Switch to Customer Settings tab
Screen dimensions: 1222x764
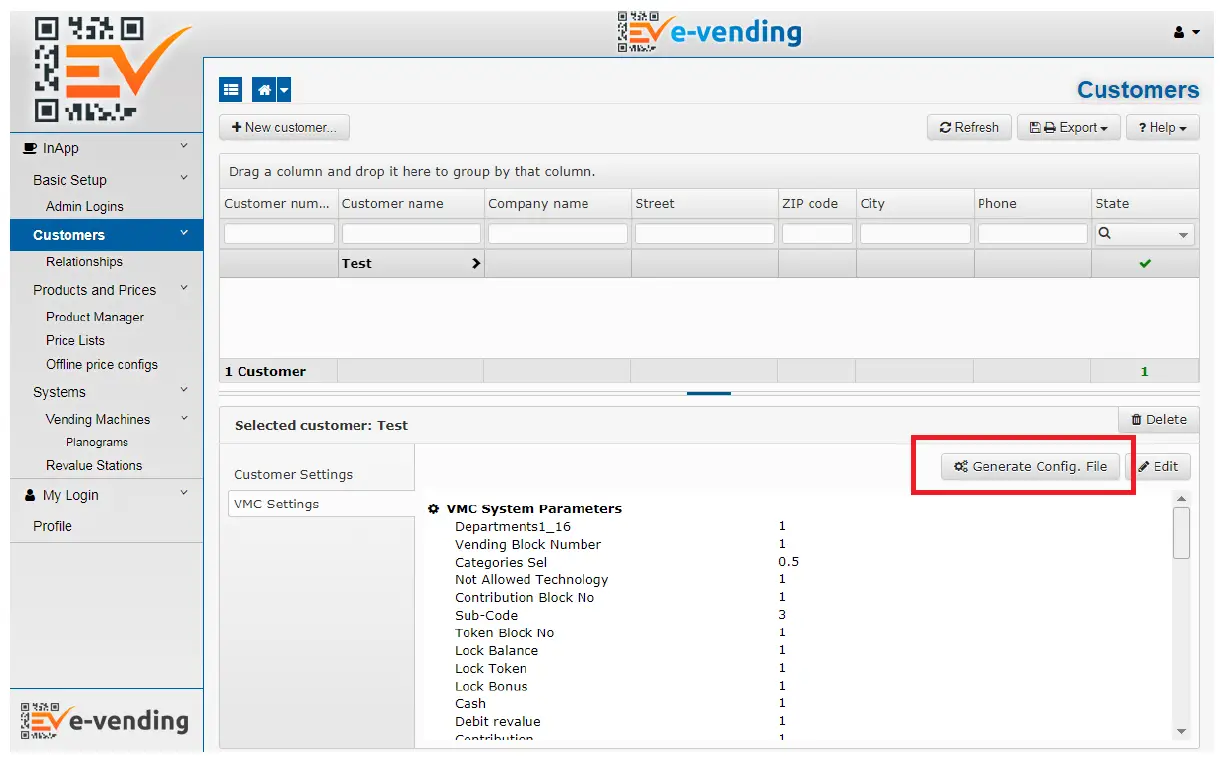[293, 475]
